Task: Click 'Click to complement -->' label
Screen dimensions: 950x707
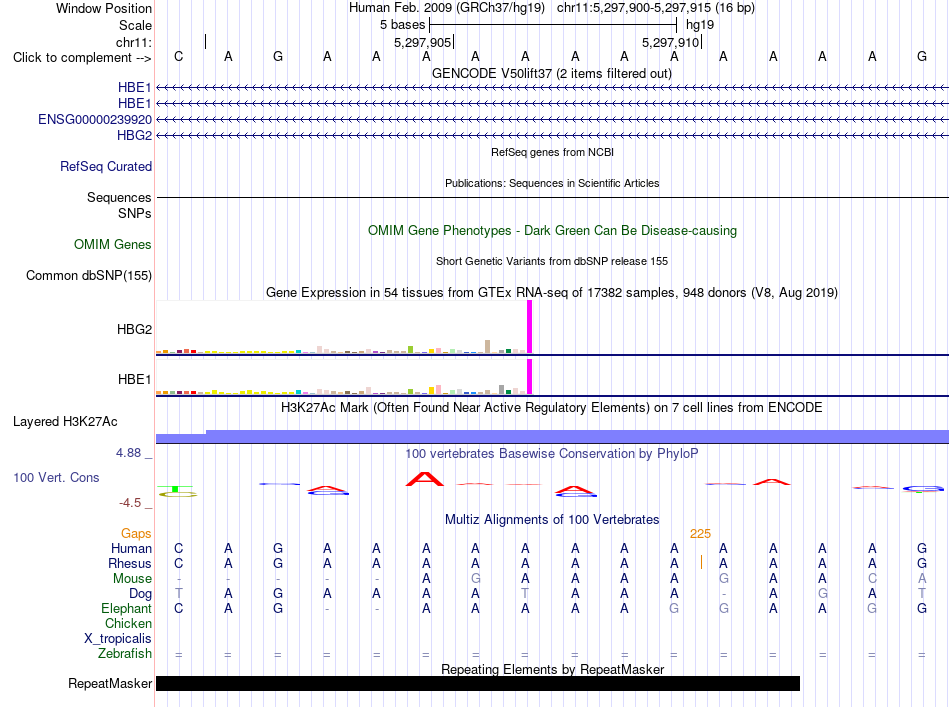Action: (82, 58)
